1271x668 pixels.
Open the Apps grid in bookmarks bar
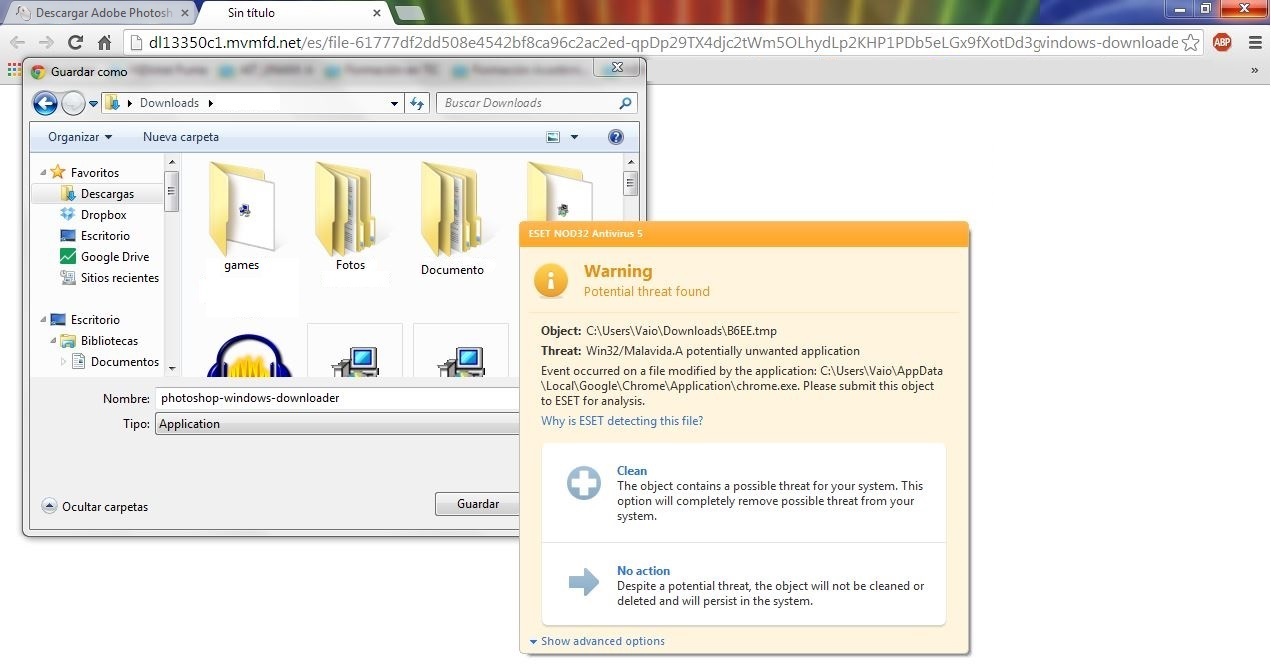(x=13, y=70)
